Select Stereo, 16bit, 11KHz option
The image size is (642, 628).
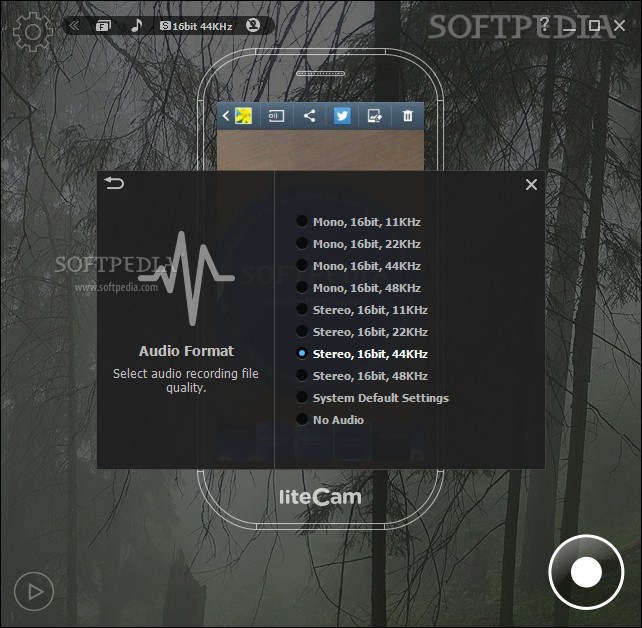click(362, 310)
